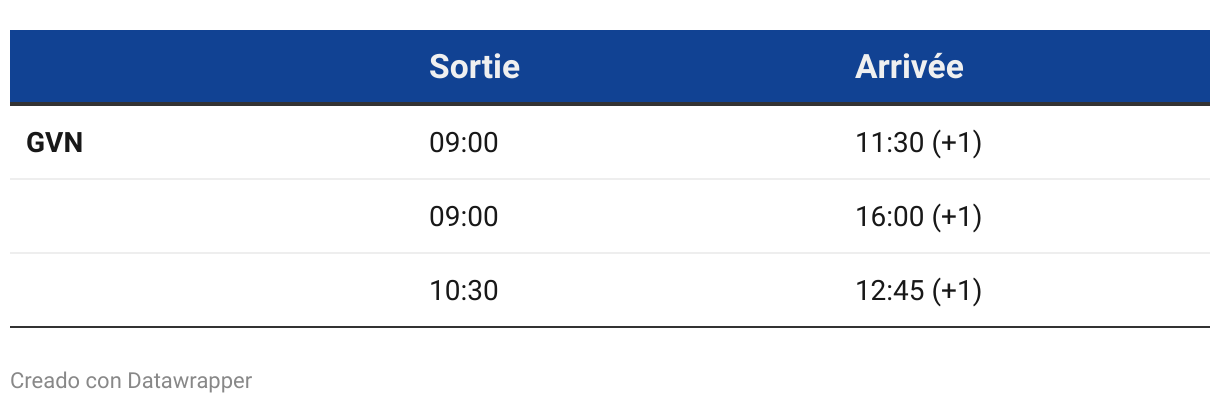The height and width of the screenshot is (404, 1220).
Task: Click the Sortie column header
Action: pos(474,67)
